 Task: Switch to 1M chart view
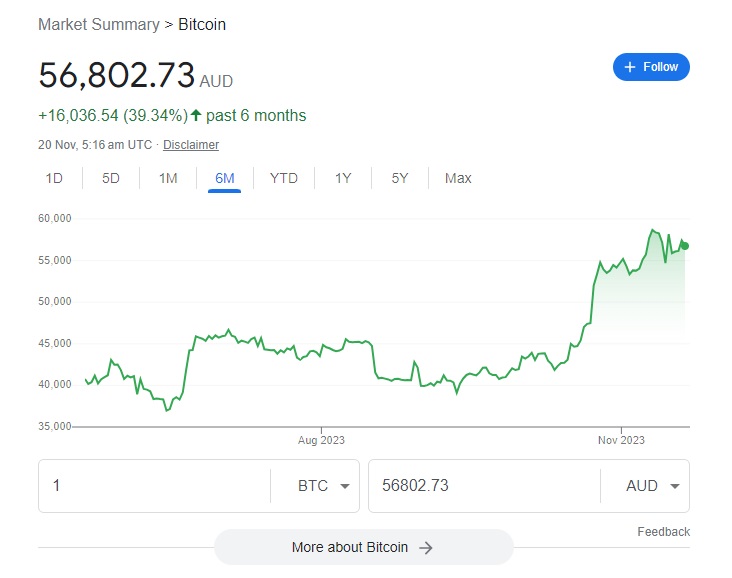168,178
